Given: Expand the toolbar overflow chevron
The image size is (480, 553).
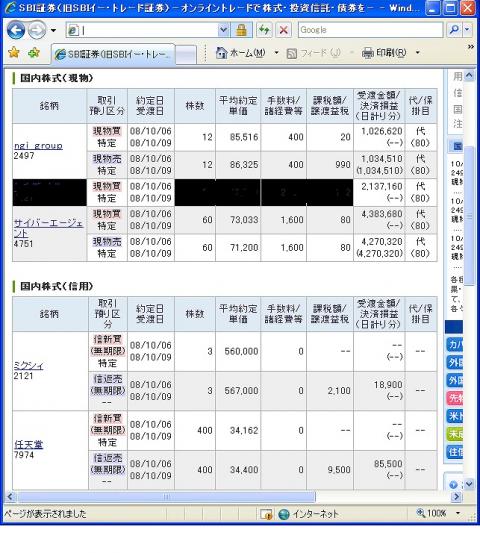Looking at the screenshot, I should pos(470,47).
